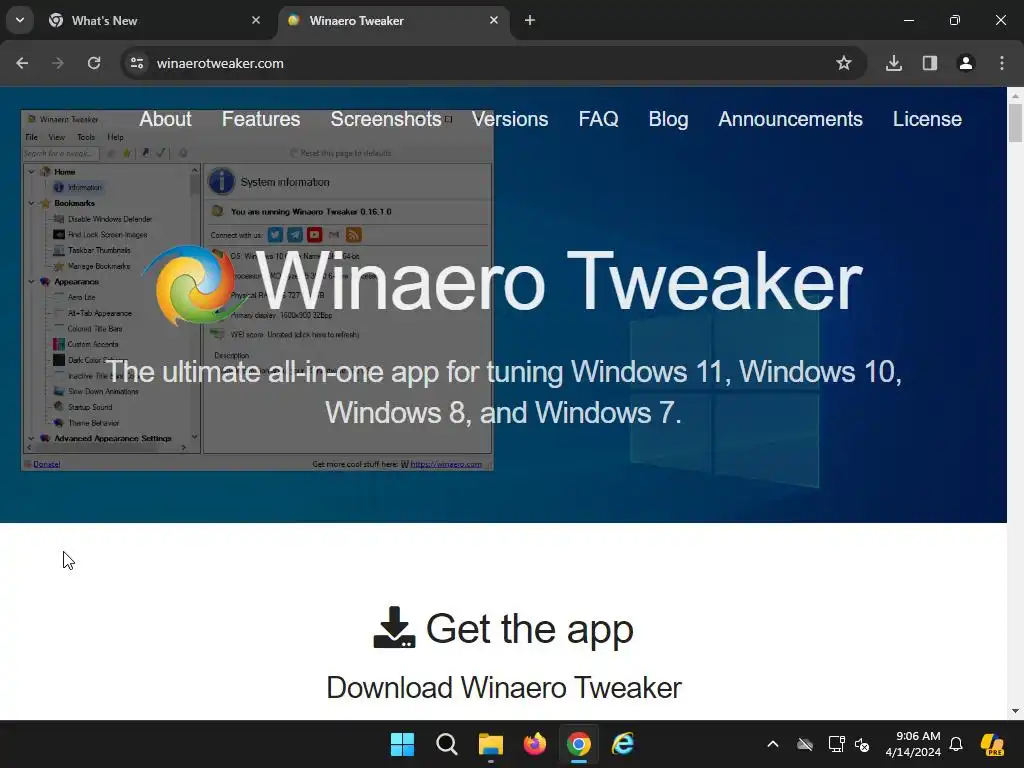Open the Windows Start menu
1024x768 pixels.
pyautogui.click(x=402, y=744)
